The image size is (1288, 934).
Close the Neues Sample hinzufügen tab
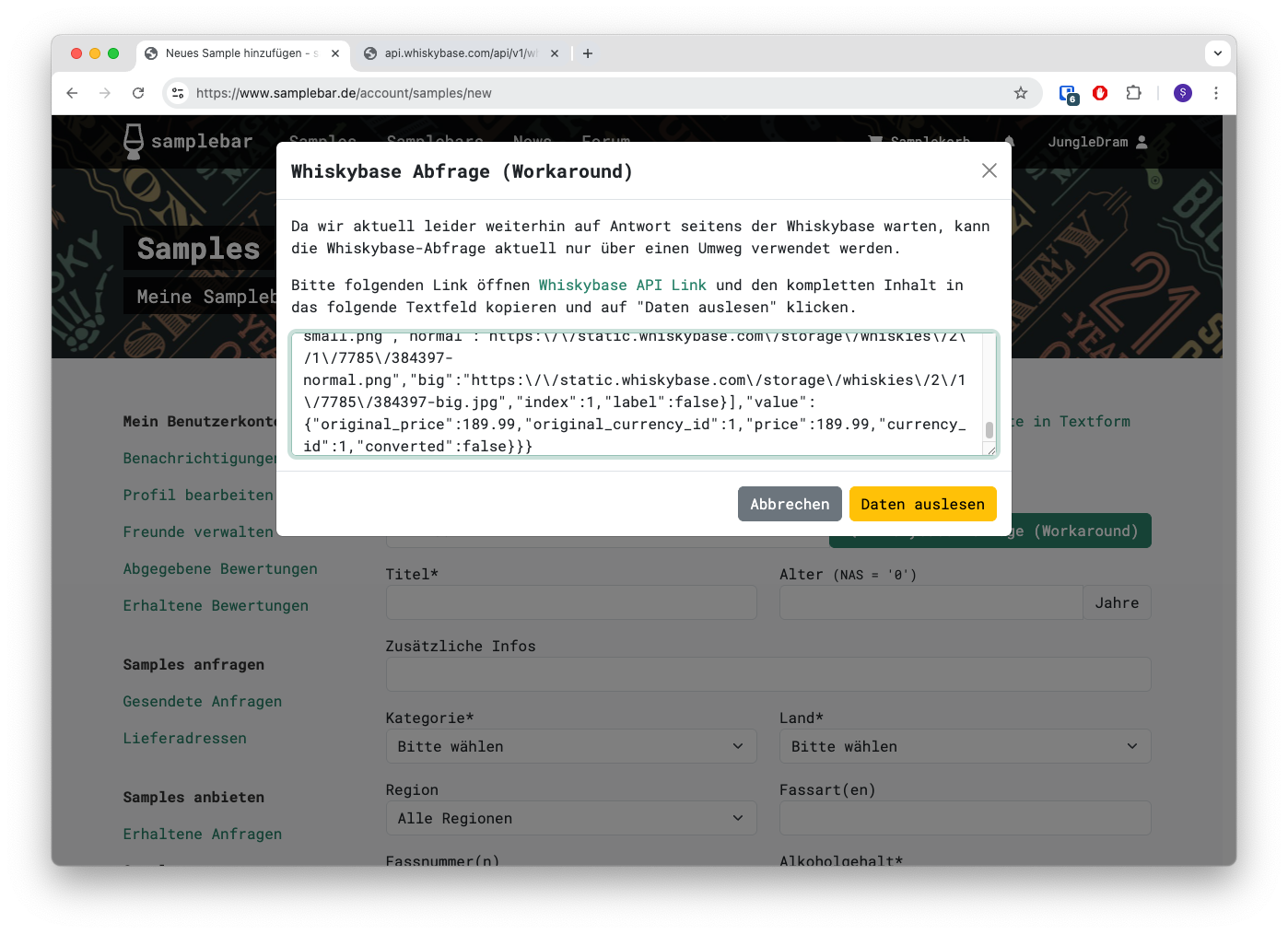coord(335,53)
